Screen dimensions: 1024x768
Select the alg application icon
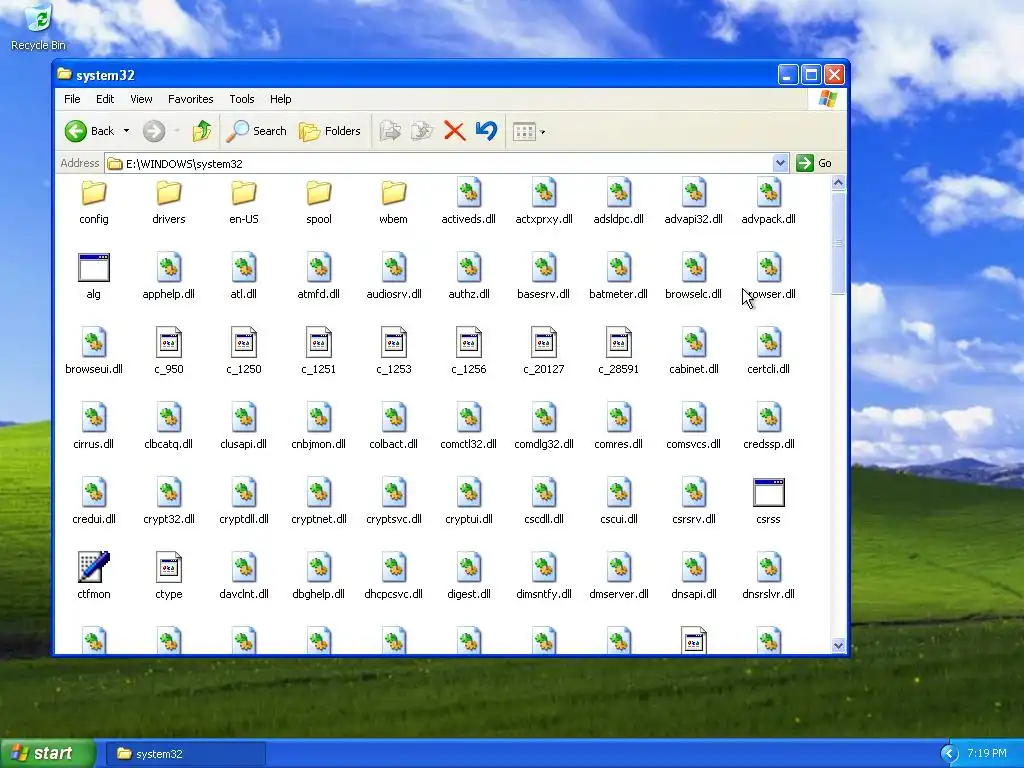pos(94,268)
